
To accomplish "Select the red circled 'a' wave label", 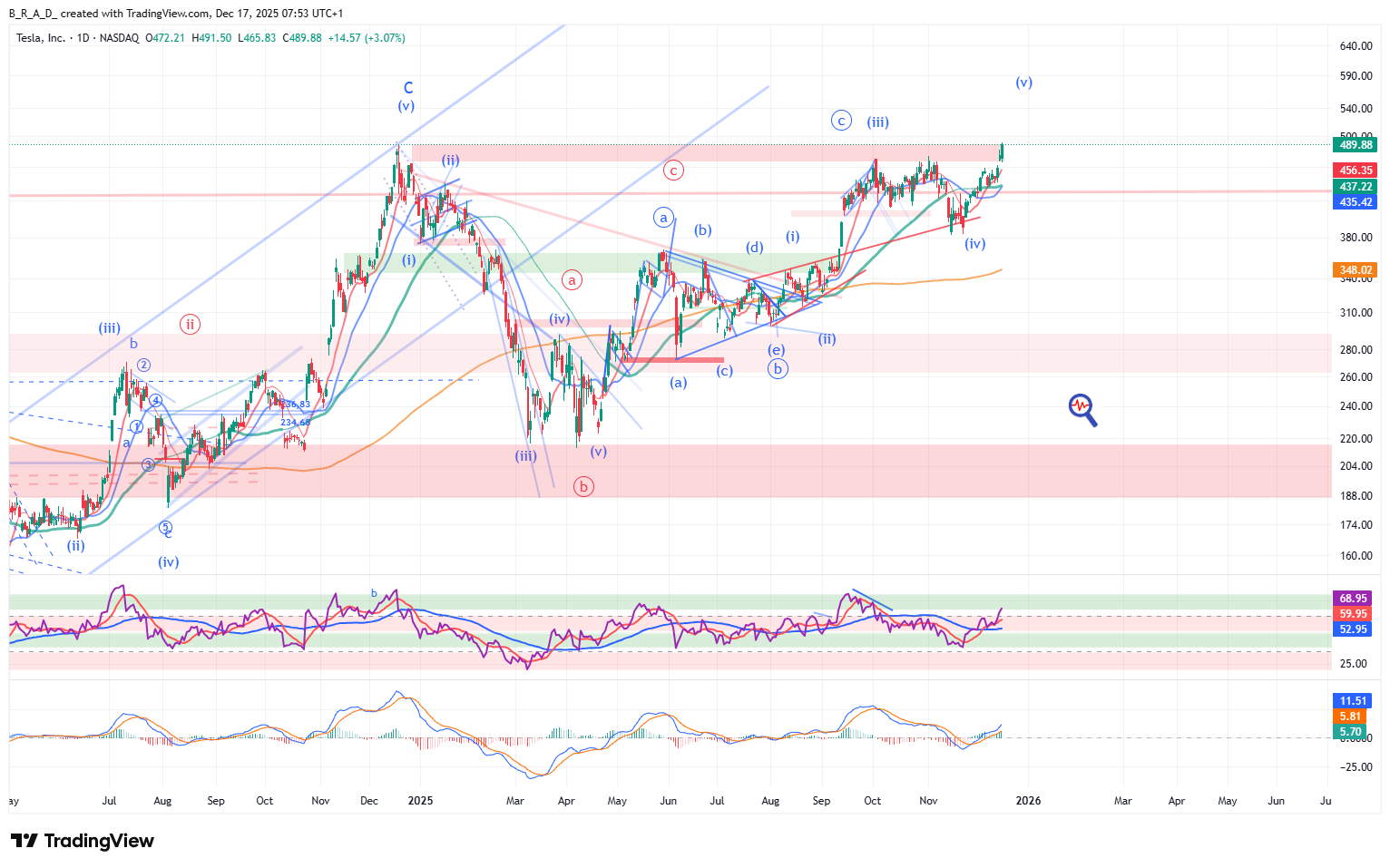I will point(572,280).
